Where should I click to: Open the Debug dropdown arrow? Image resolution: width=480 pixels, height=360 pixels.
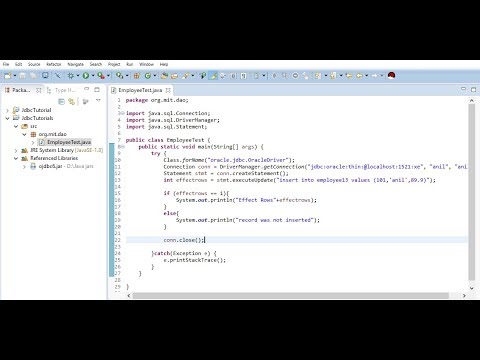(78, 76)
